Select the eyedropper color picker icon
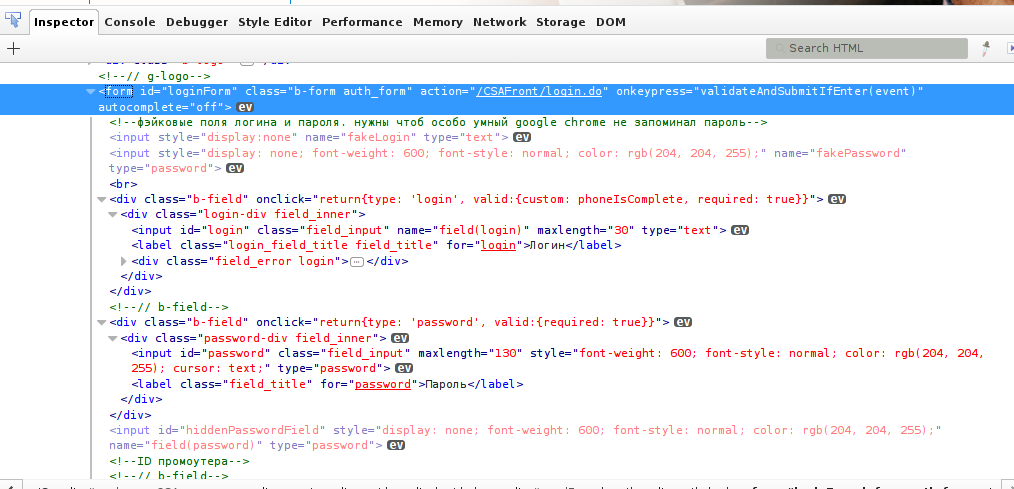This screenshot has height=489, width=1014. click(x=985, y=48)
